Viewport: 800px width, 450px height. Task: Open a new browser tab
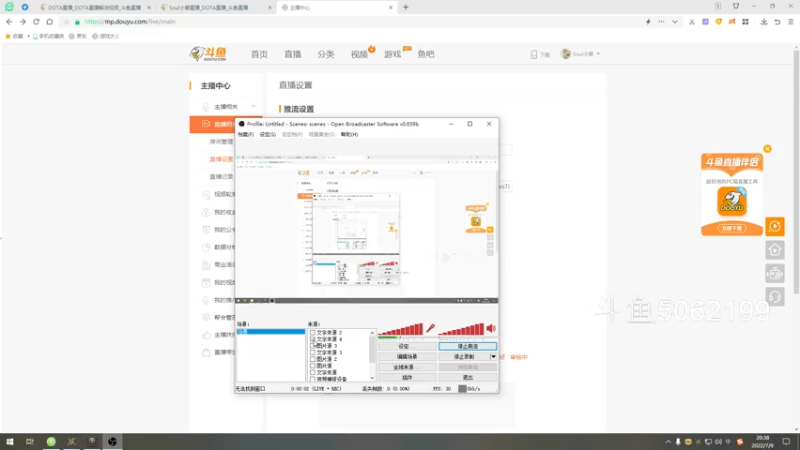406,7
